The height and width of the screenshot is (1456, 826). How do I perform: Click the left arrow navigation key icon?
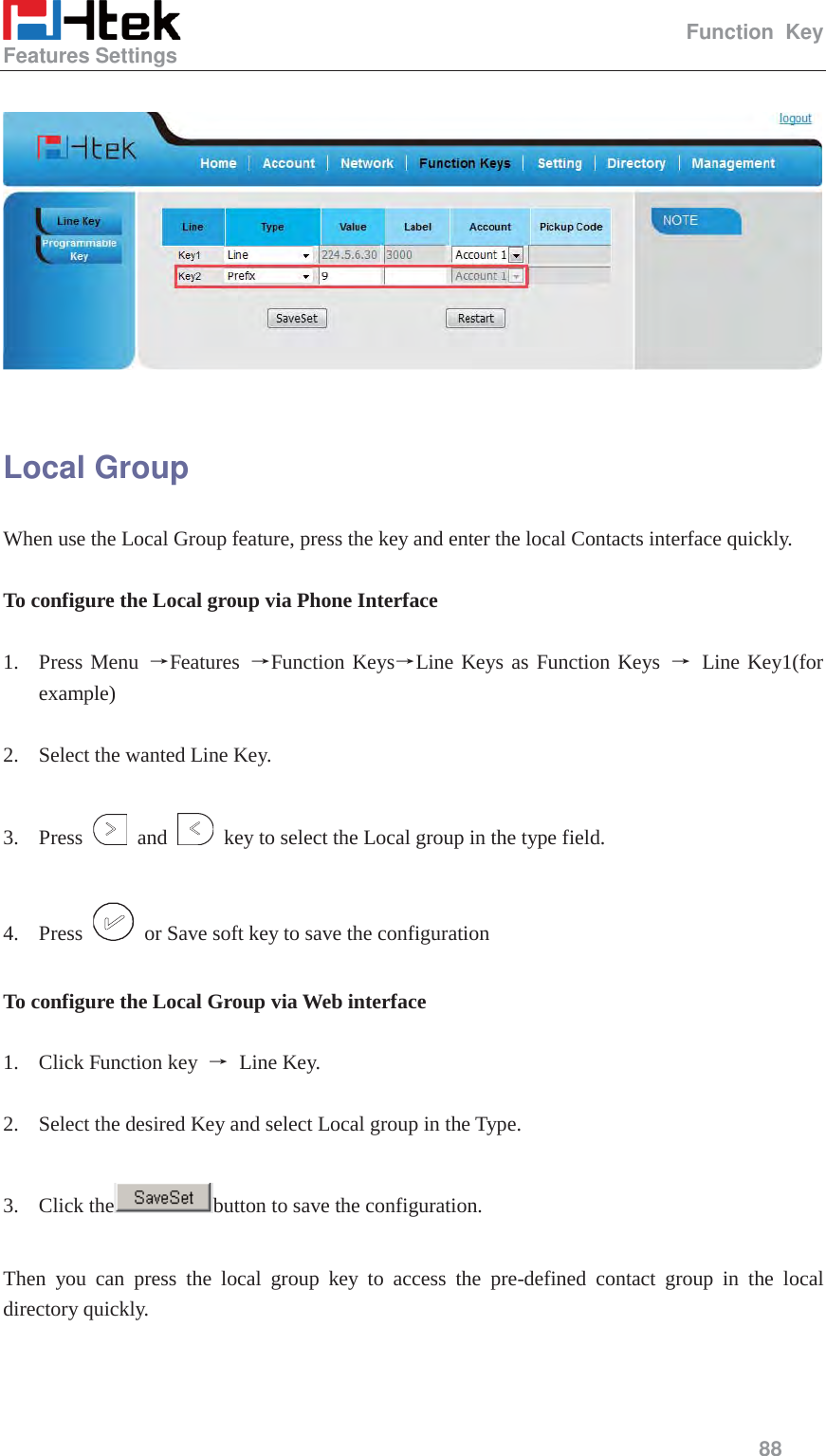[x=194, y=828]
